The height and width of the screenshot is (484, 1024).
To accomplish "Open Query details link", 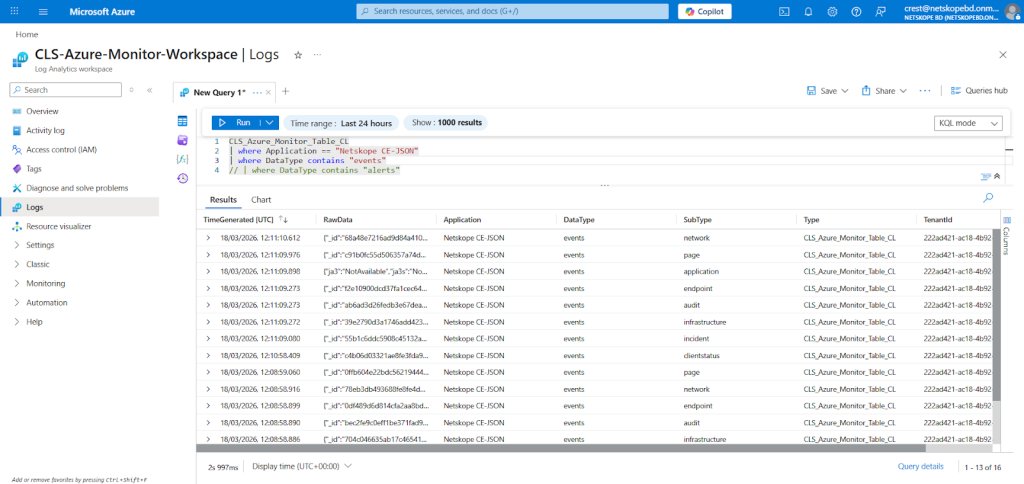I will point(920,466).
